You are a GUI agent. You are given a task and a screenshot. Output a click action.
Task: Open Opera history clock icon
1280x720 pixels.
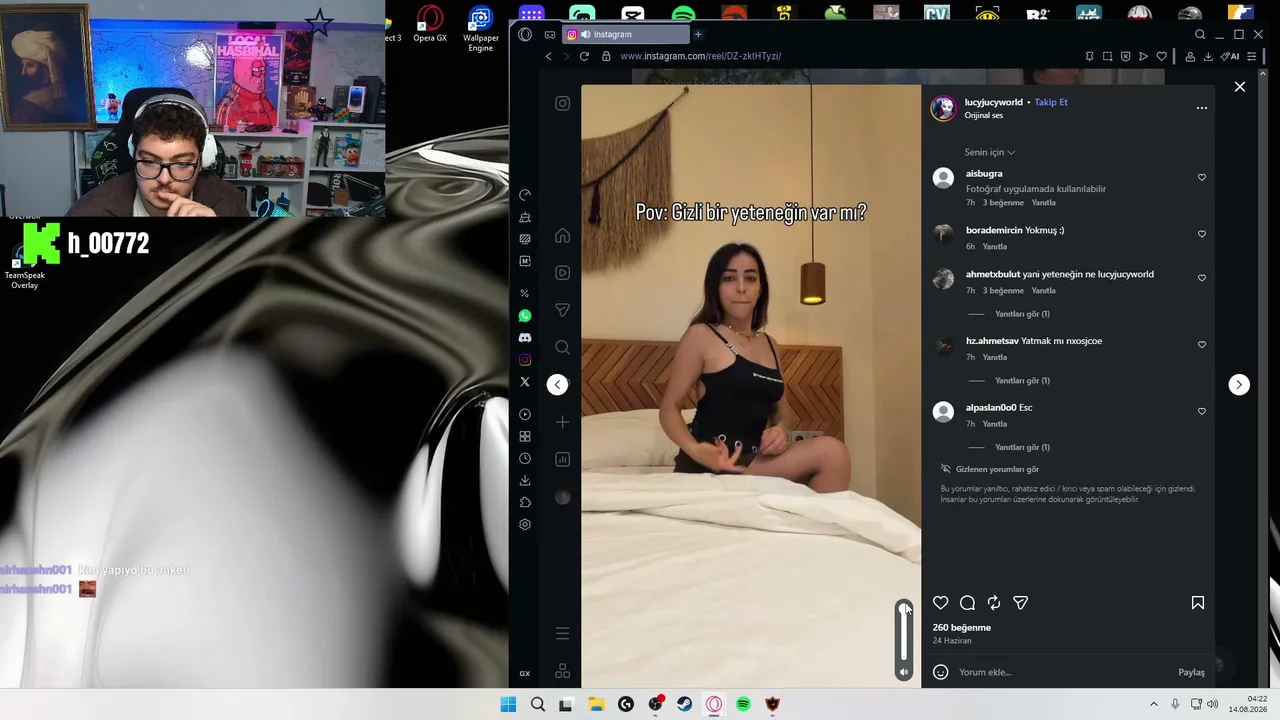(x=525, y=458)
